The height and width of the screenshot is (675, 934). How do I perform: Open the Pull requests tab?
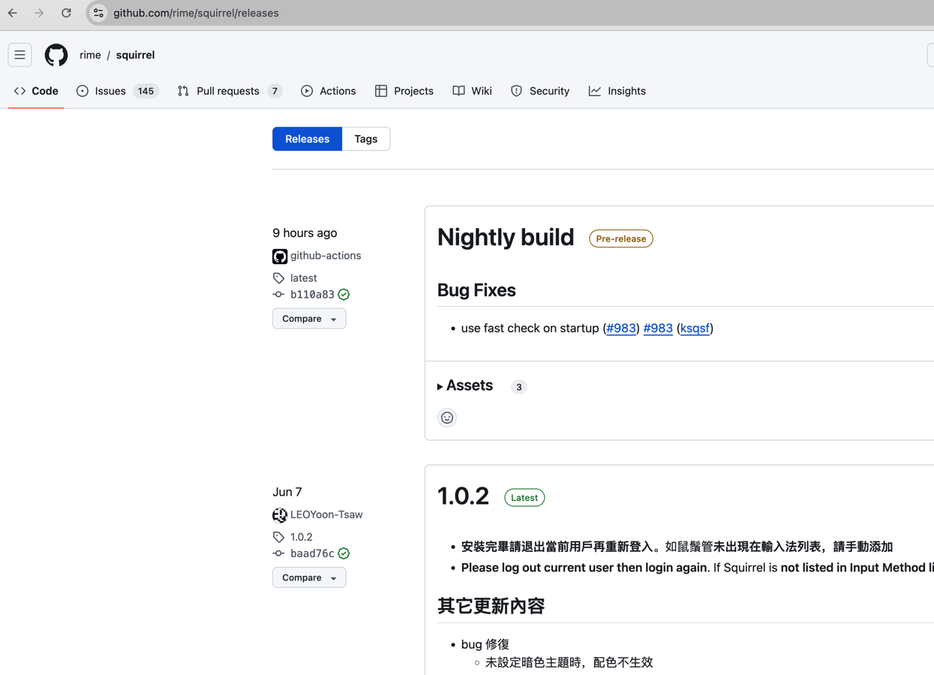[229, 91]
